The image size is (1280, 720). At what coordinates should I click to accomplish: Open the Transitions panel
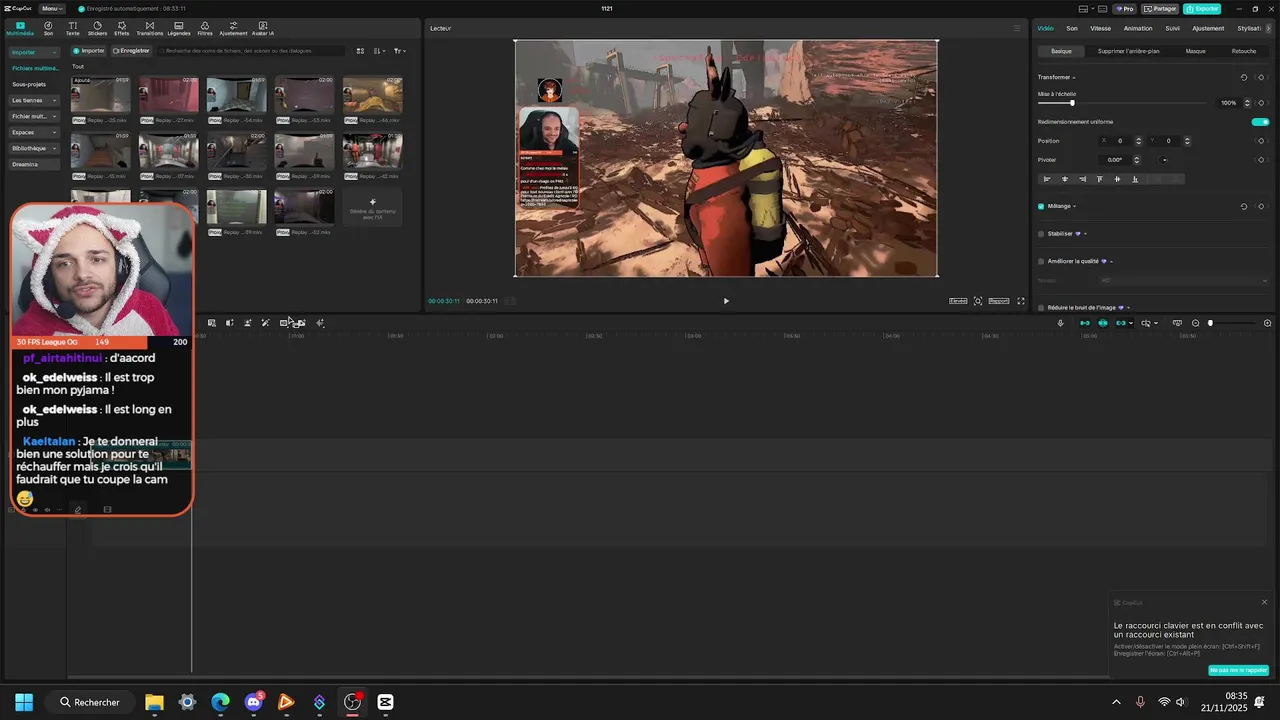149,28
